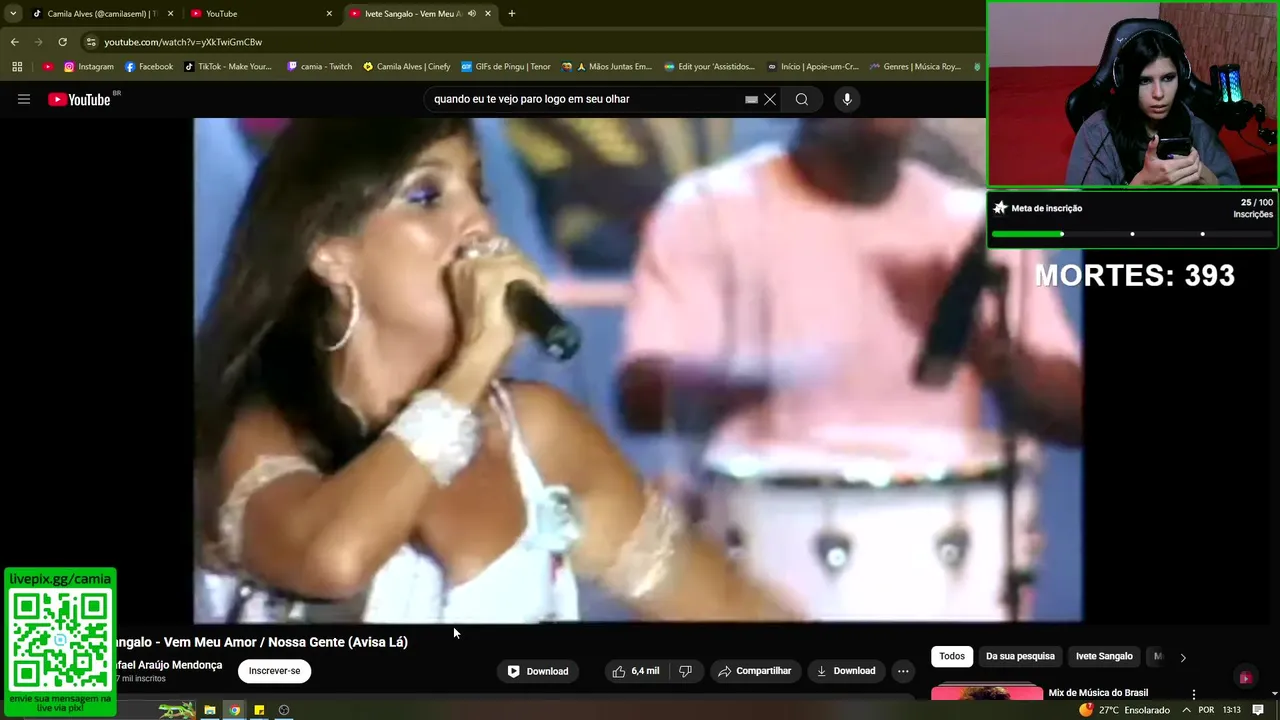This screenshot has height=720, width=1280.
Task: Open the Camila Alves | Cinefy bookmark
Action: [x=407, y=67]
